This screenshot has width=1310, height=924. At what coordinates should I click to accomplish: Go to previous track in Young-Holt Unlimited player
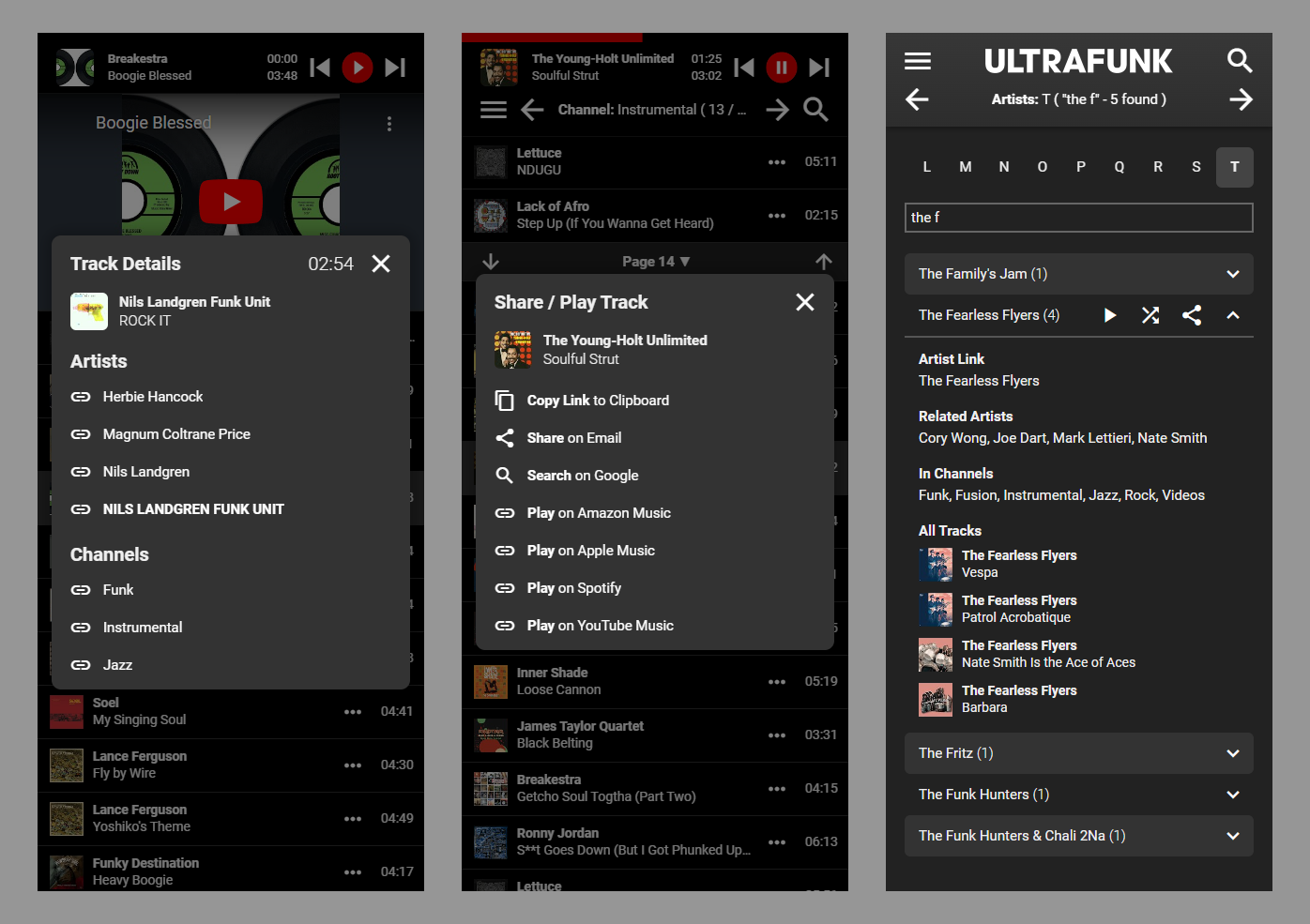pyautogui.click(x=744, y=68)
